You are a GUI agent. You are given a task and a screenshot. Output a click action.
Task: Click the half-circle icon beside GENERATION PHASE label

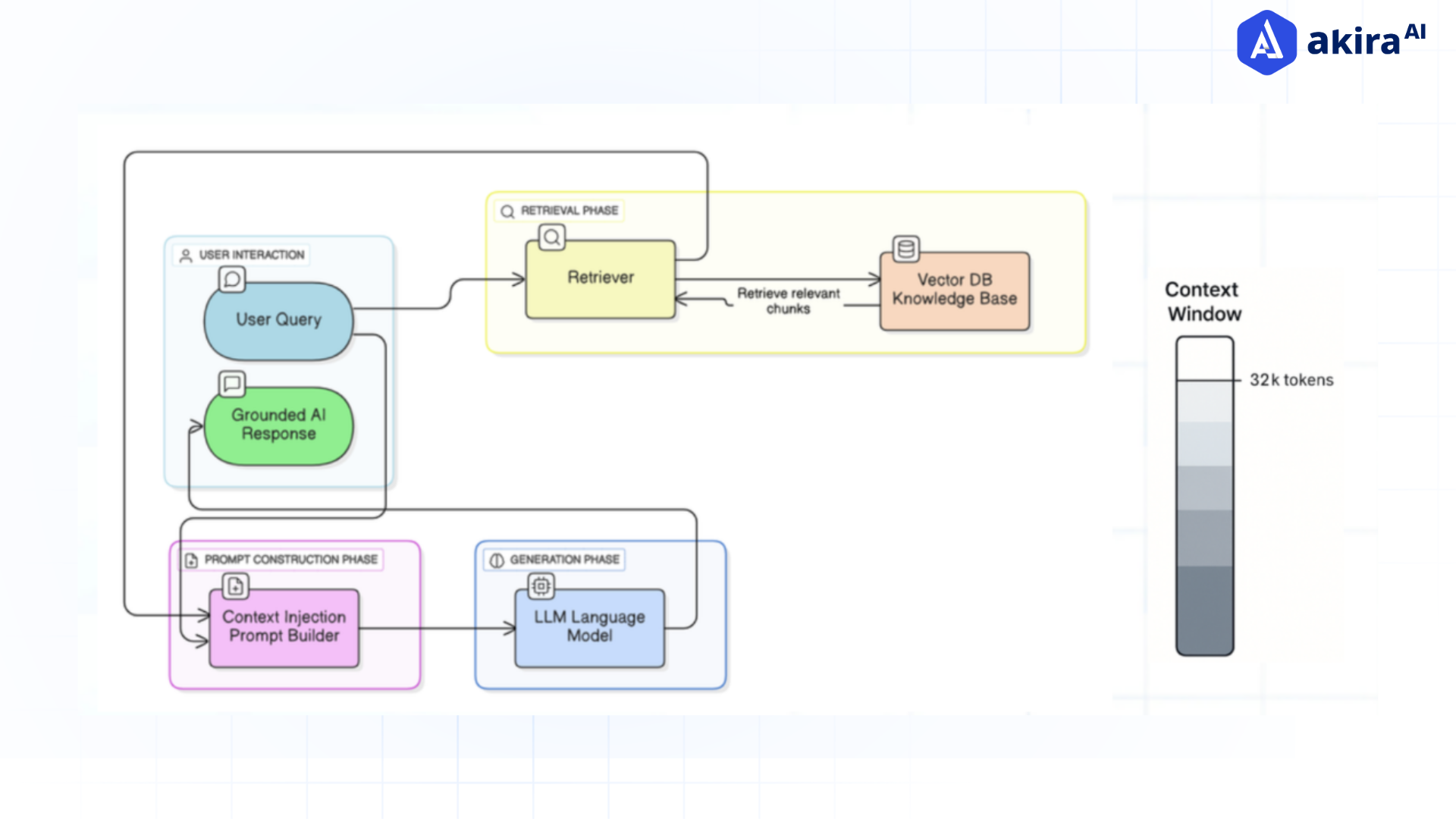pos(497,560)
